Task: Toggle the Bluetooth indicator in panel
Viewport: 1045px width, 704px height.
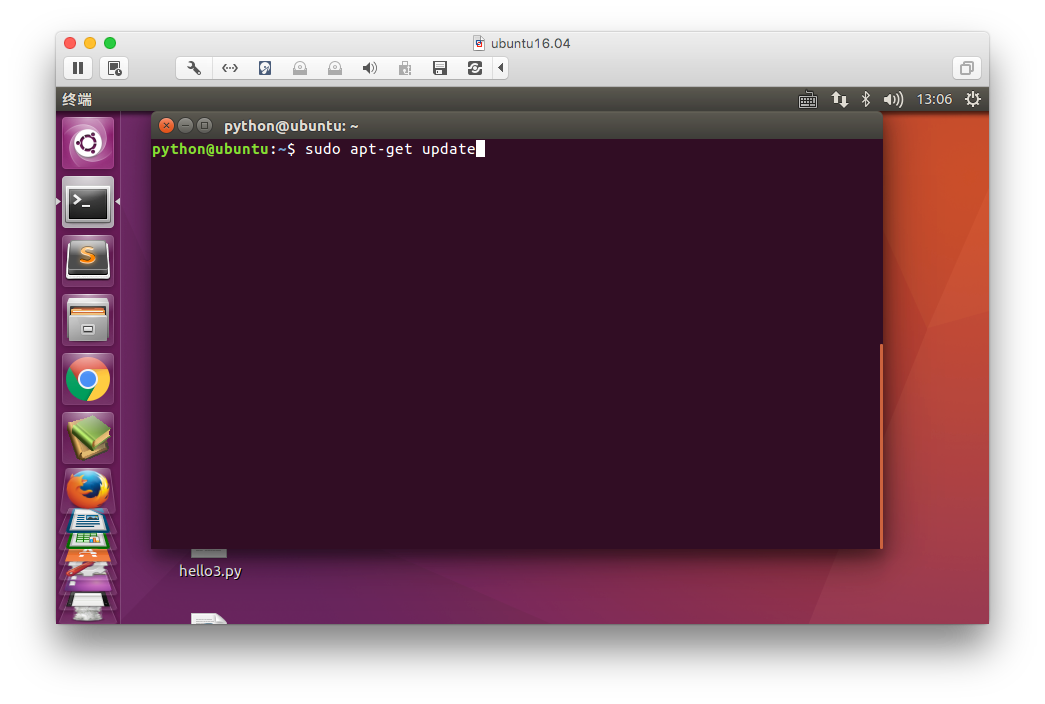Action: 866,100
